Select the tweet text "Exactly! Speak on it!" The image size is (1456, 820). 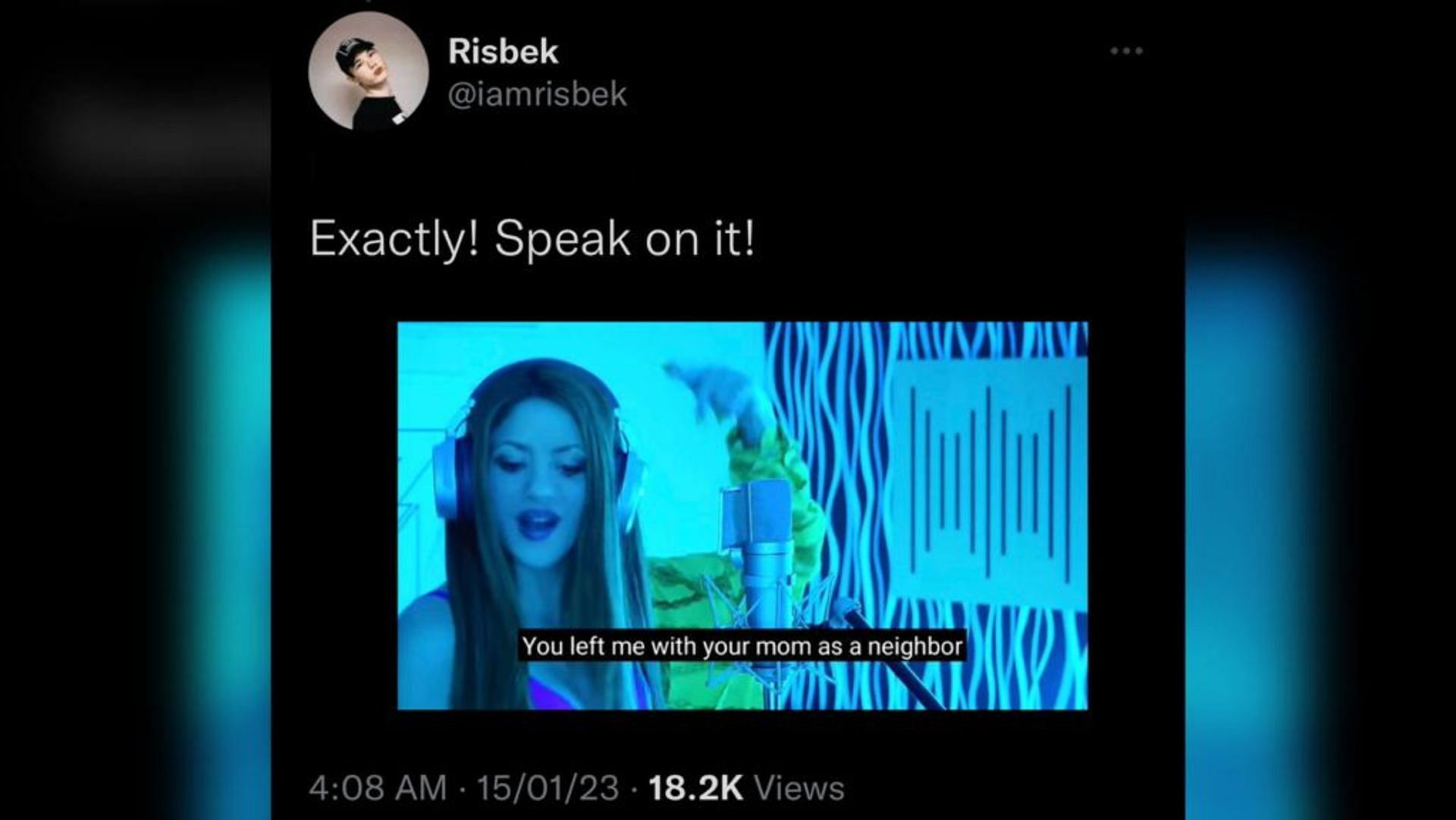(532, 240)
